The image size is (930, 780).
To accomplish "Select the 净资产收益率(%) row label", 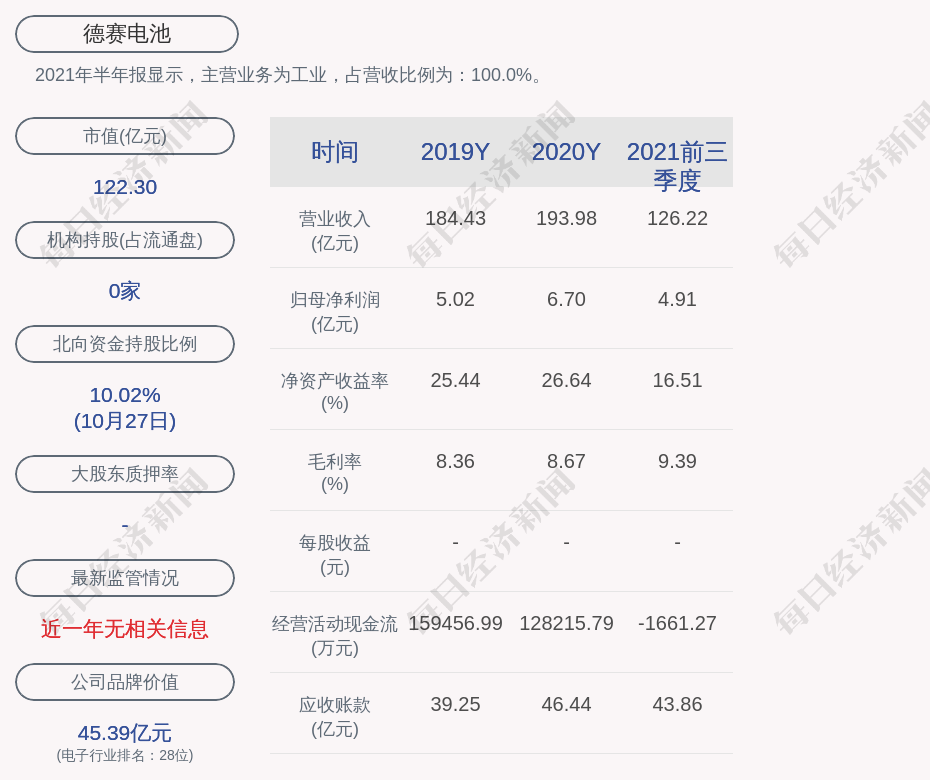I will [334, 392].
